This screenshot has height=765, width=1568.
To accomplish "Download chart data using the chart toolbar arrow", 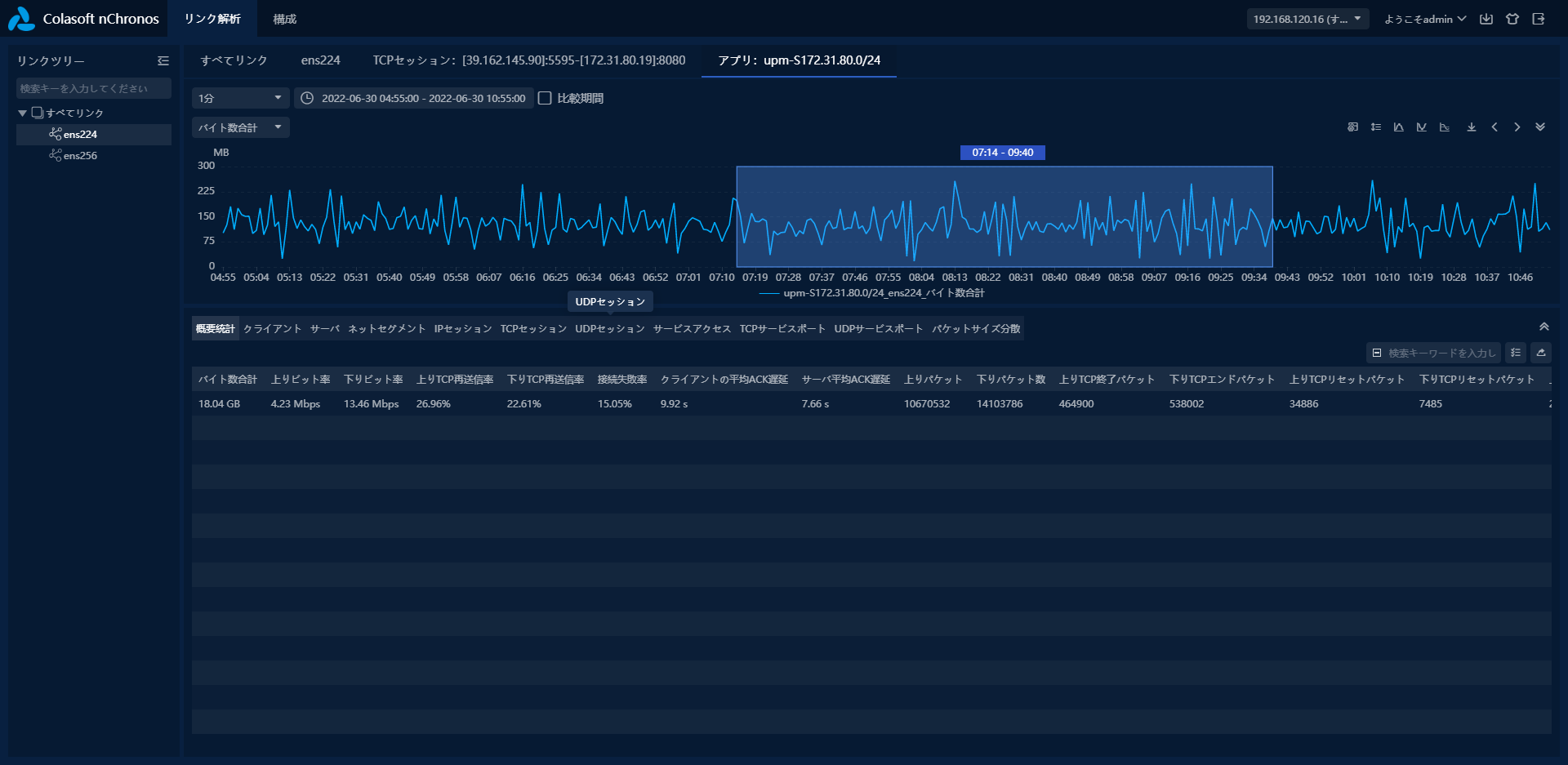I will (x=1472, y=127).
